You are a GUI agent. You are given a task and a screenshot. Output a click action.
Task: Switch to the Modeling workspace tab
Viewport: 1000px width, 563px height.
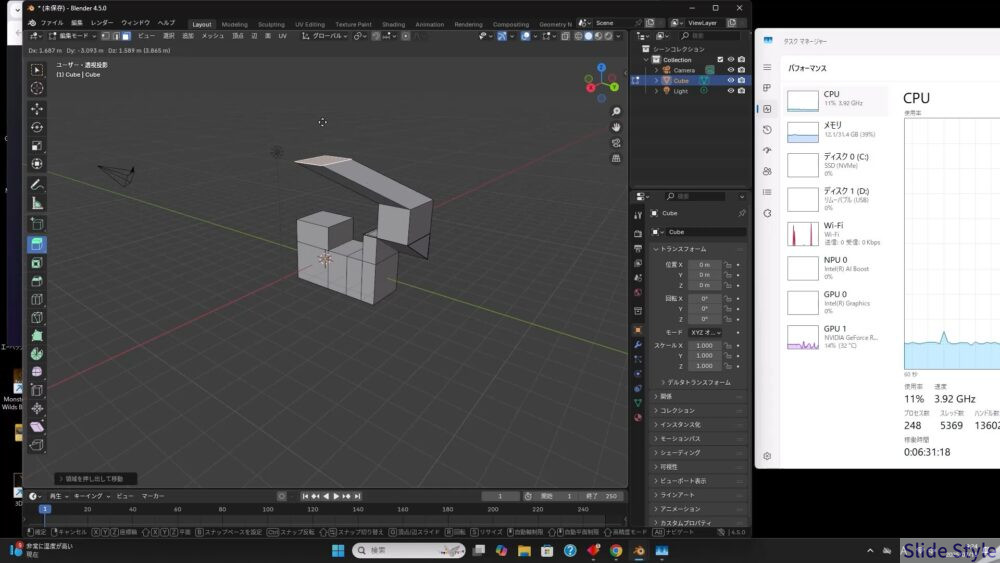point(234,24)
